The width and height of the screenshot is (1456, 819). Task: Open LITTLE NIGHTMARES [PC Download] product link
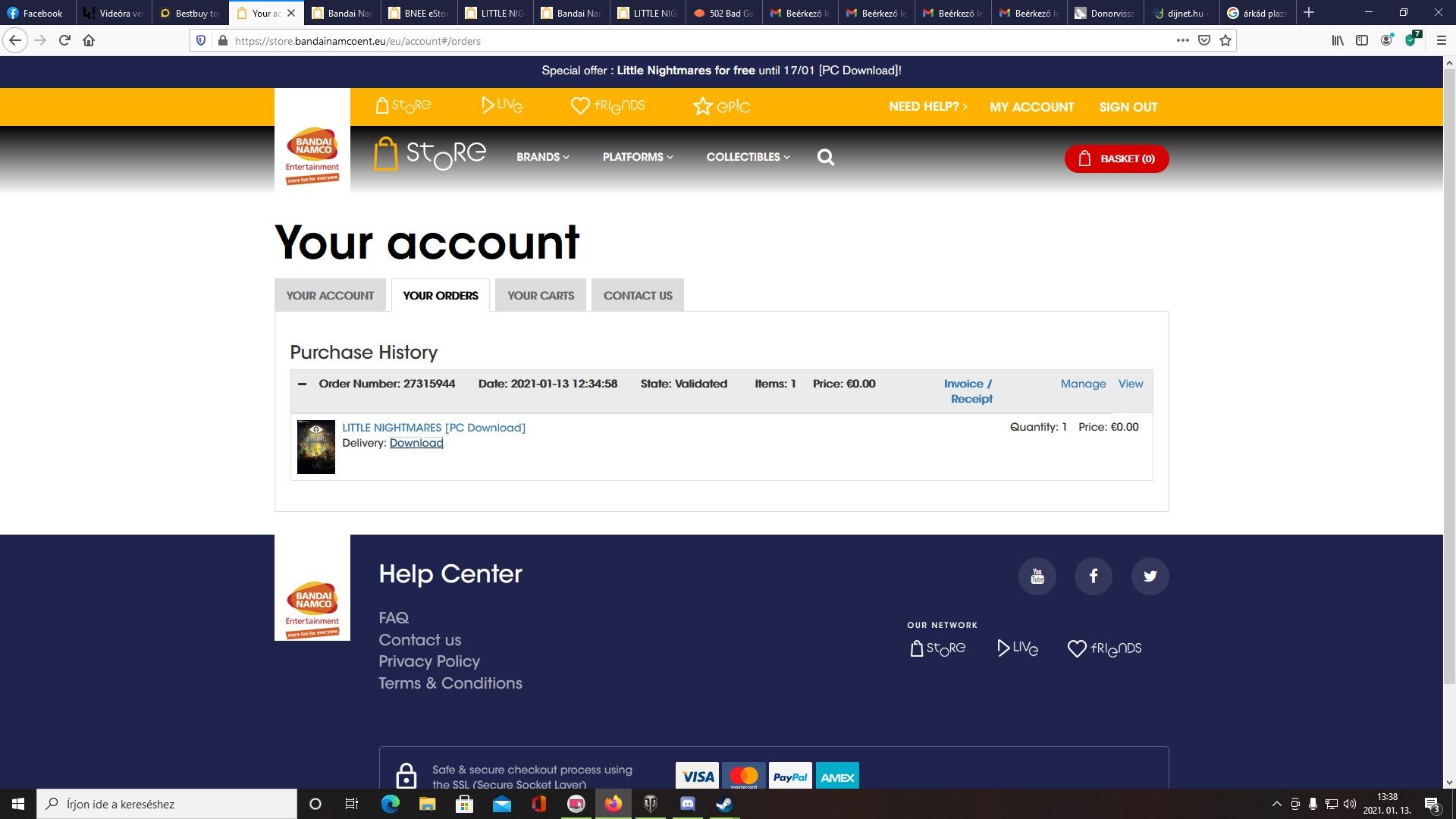[x=434, y=428]
